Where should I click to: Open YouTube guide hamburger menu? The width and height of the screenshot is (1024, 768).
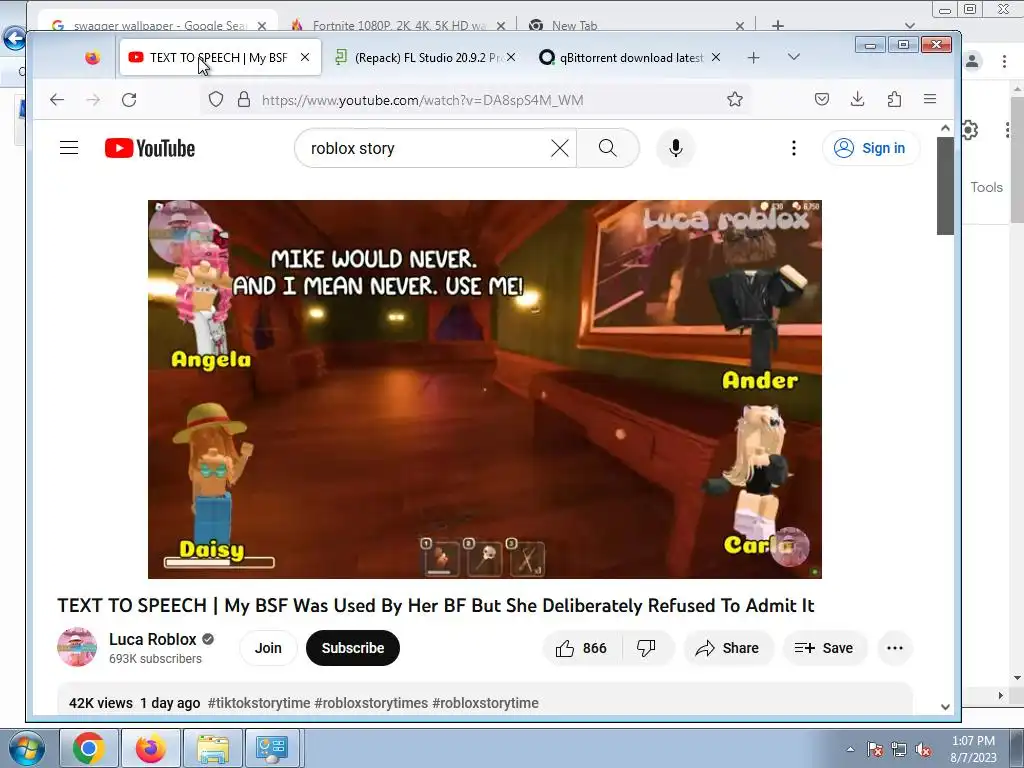click(69, 148)
